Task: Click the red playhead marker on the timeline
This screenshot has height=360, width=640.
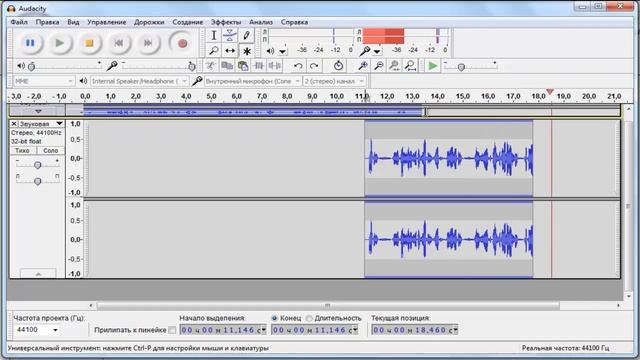Action: (550, 92)
